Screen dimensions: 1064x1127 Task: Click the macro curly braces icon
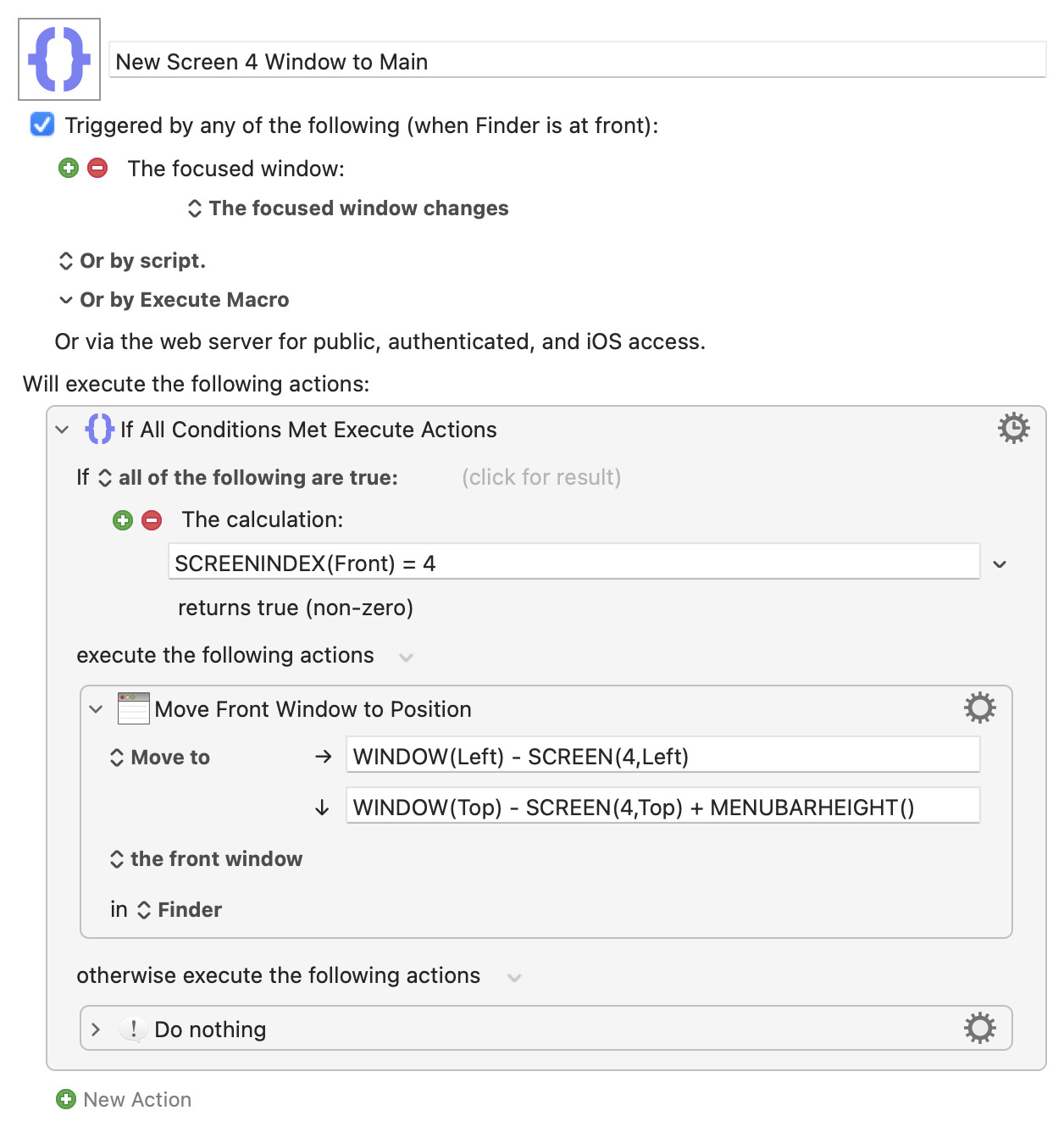(x=59, y=59)
